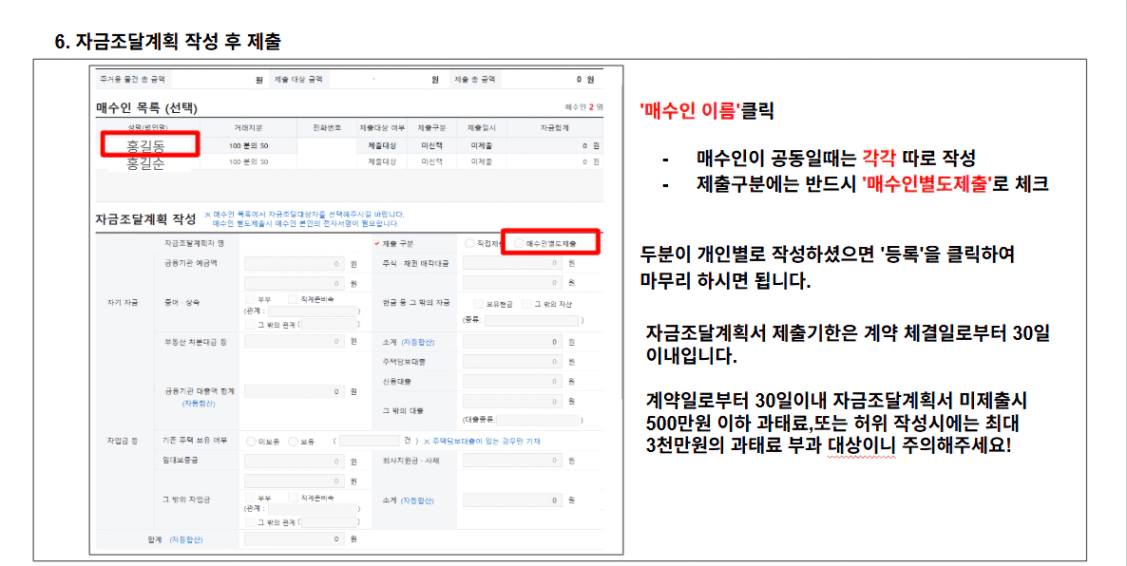
Task: Select 미보유 for 기존 주택 보유 여부
Action: coord(252,440)
